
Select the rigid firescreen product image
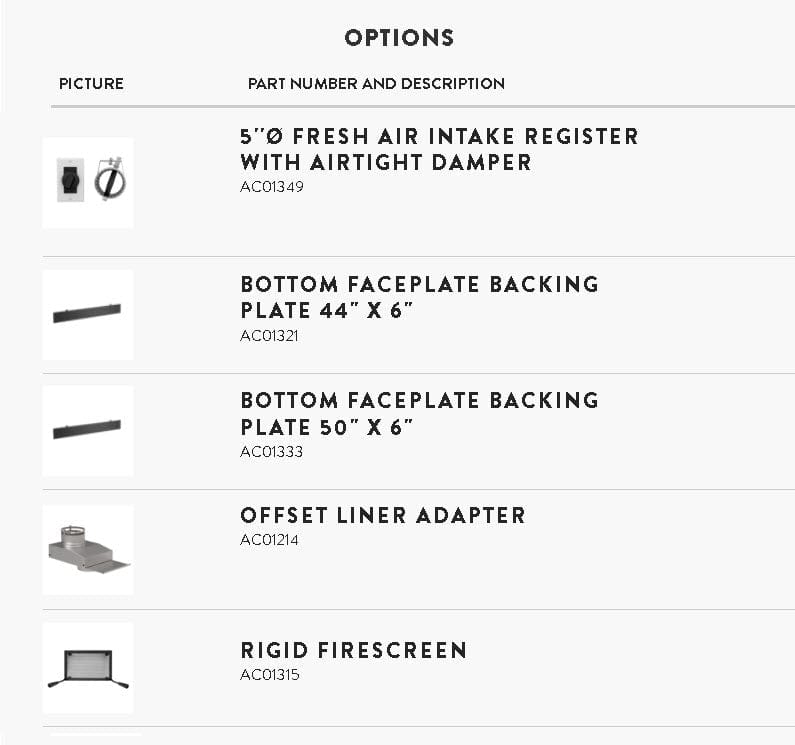coord(88,668)
